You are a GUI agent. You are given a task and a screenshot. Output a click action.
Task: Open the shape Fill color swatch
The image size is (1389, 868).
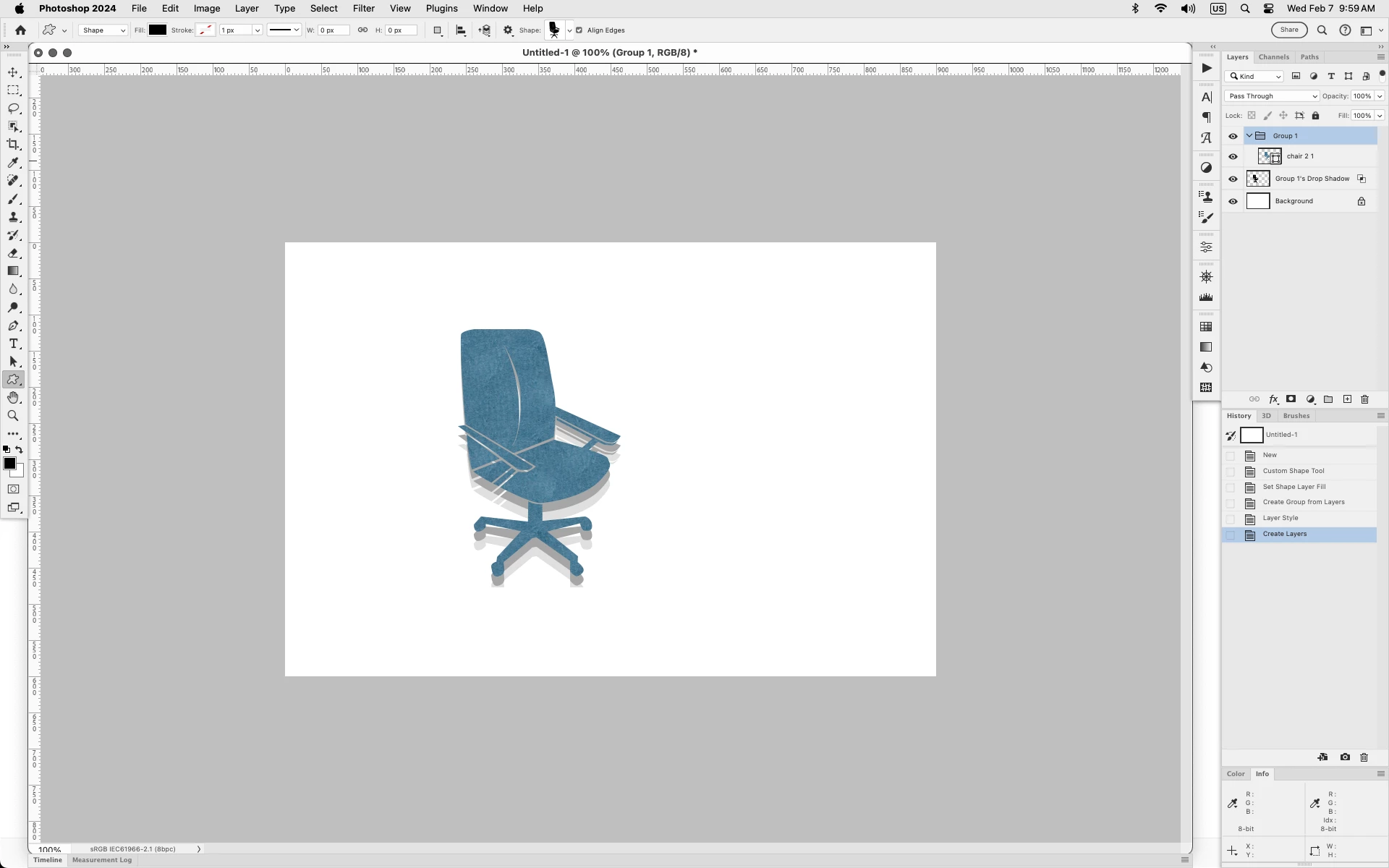(x=158, y=30)
